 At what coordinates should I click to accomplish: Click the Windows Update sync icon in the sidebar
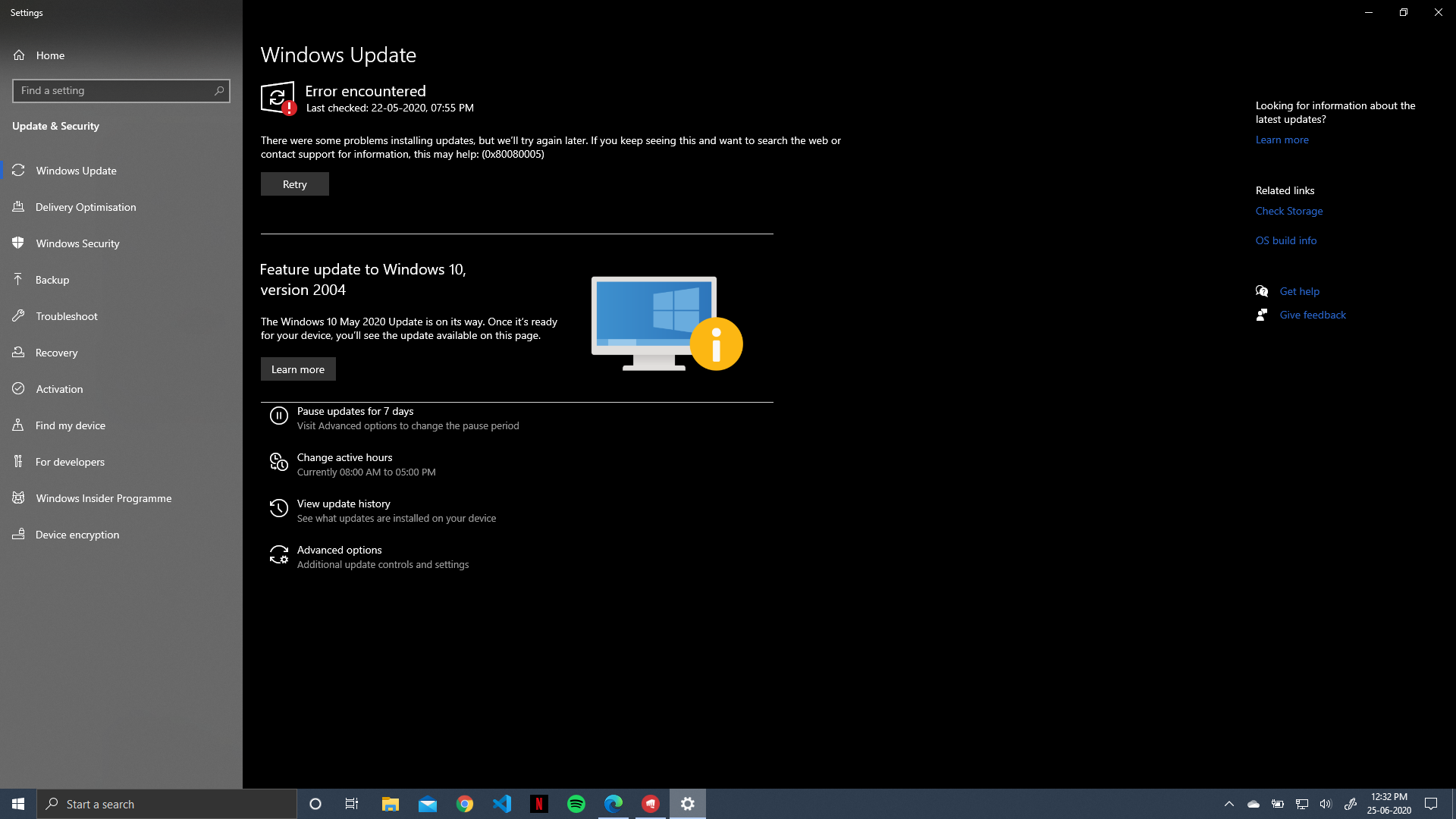[19, 171]
